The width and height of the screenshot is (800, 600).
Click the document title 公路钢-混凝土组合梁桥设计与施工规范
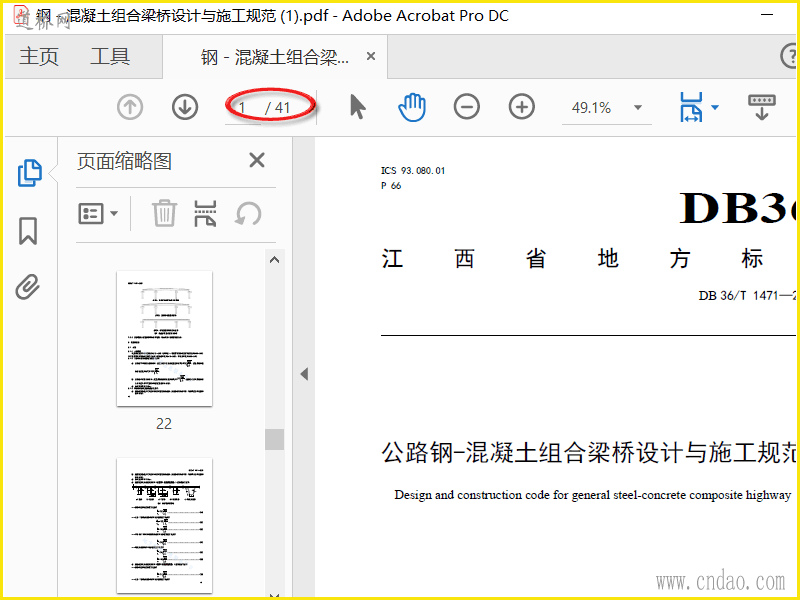pos(588,452)
